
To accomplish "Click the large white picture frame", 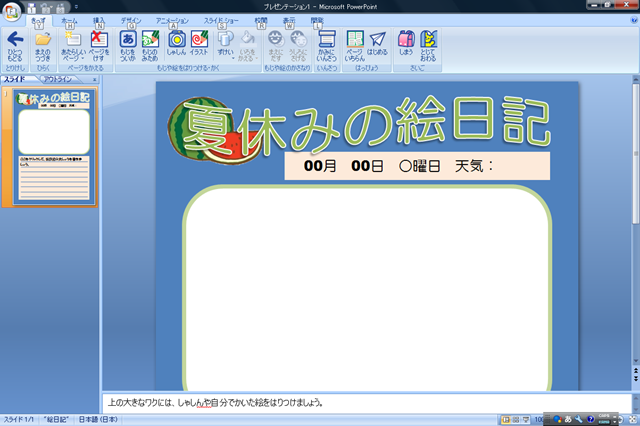I will [367, 288].
